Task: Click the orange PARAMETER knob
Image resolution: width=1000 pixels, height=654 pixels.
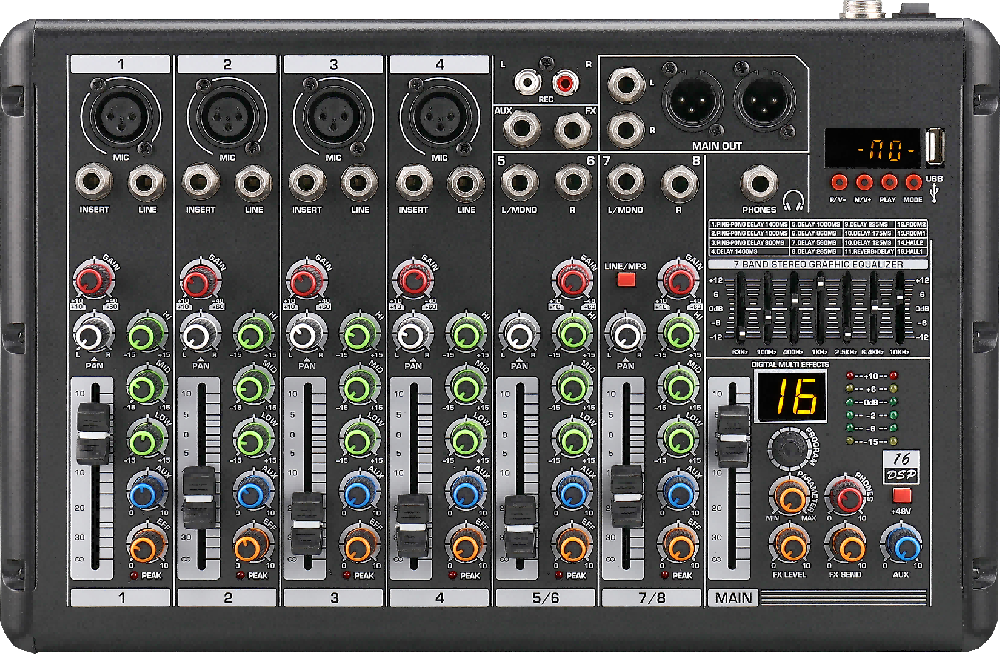Action: tap(791, 495)
